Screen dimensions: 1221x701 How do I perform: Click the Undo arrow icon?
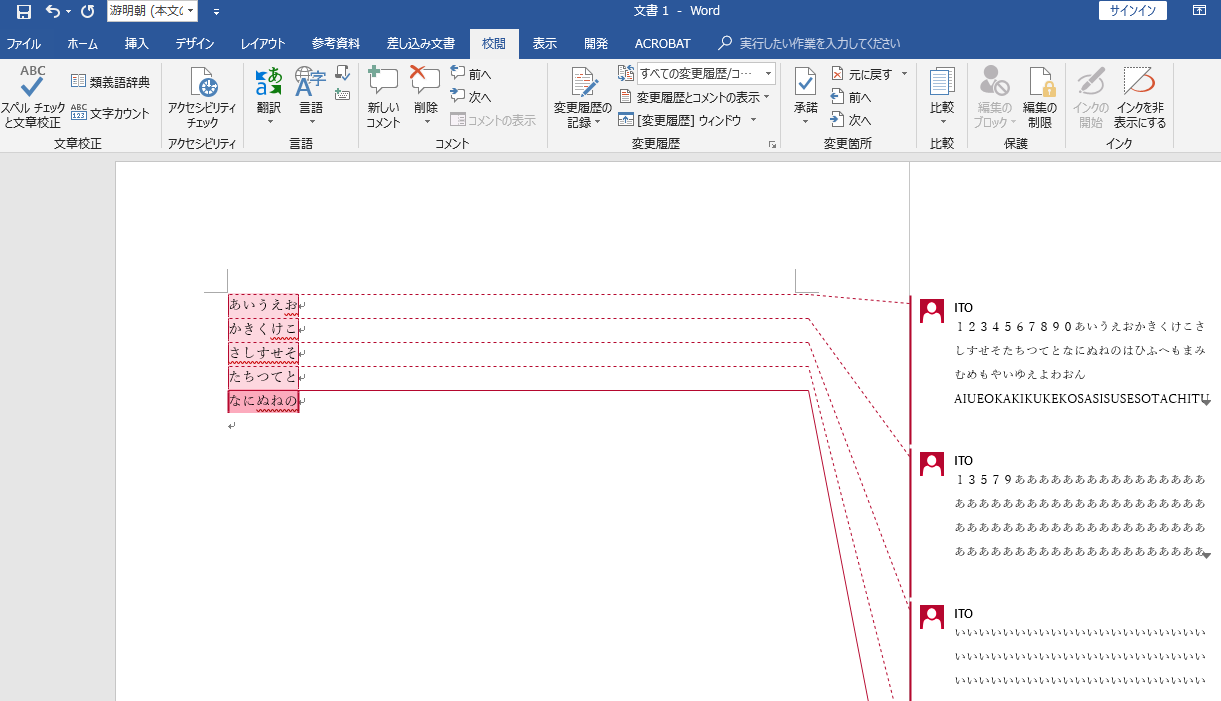[x=53, y=12]
